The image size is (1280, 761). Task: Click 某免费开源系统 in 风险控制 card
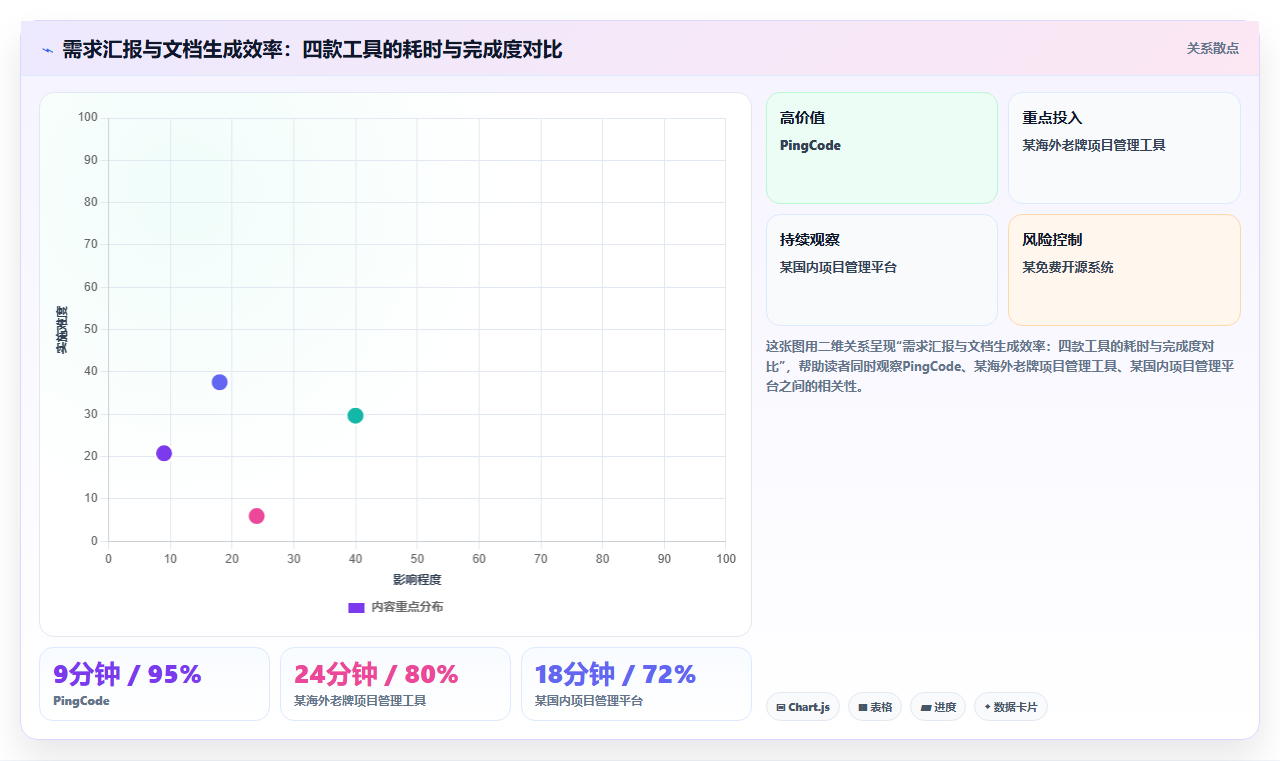pos(1068,268)
